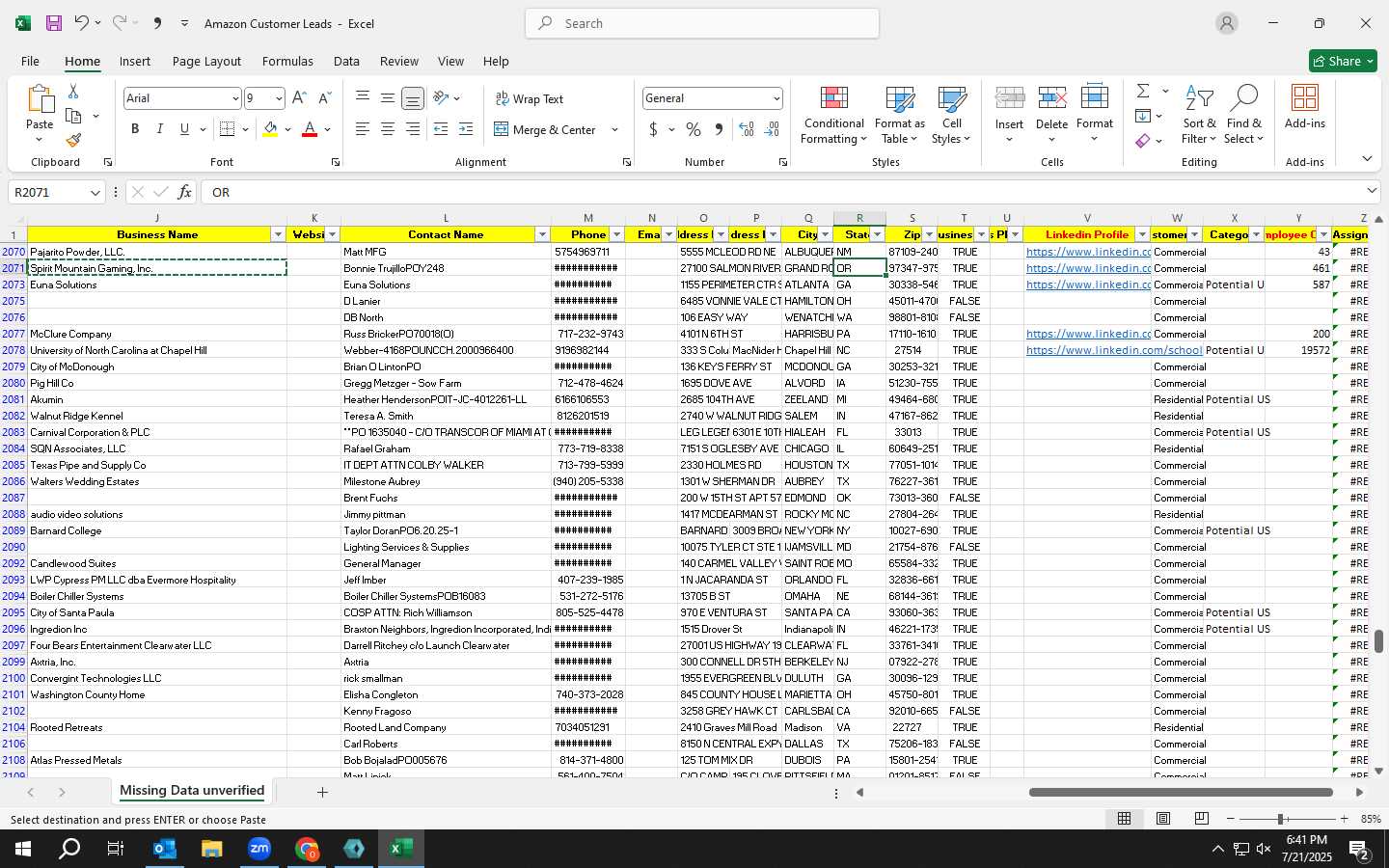Click the Search box in title bar
Viewport: 1389px width, 868px height.
pyautogui.click(x=702, y=23)
